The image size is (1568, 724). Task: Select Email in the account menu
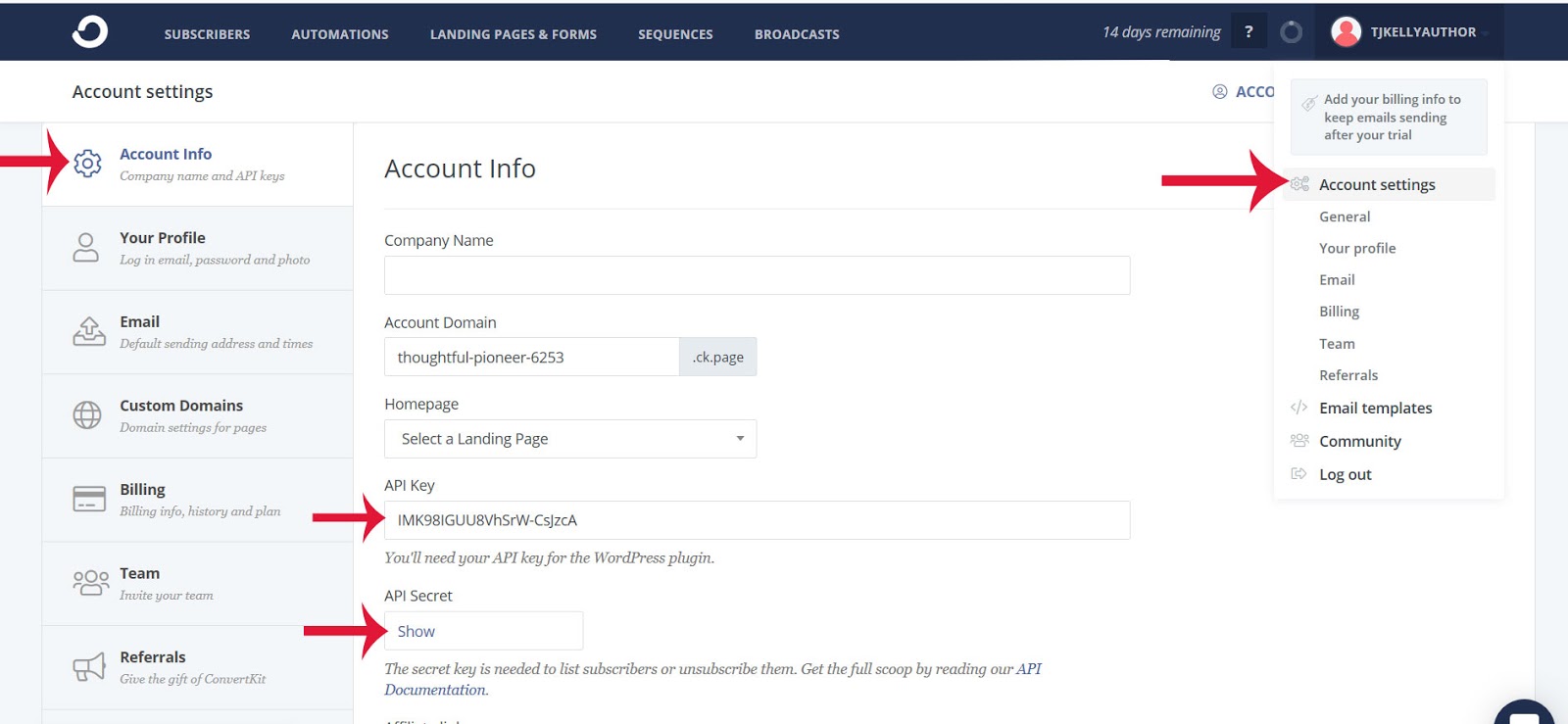pyautogui.click(x=1337, y=279)
